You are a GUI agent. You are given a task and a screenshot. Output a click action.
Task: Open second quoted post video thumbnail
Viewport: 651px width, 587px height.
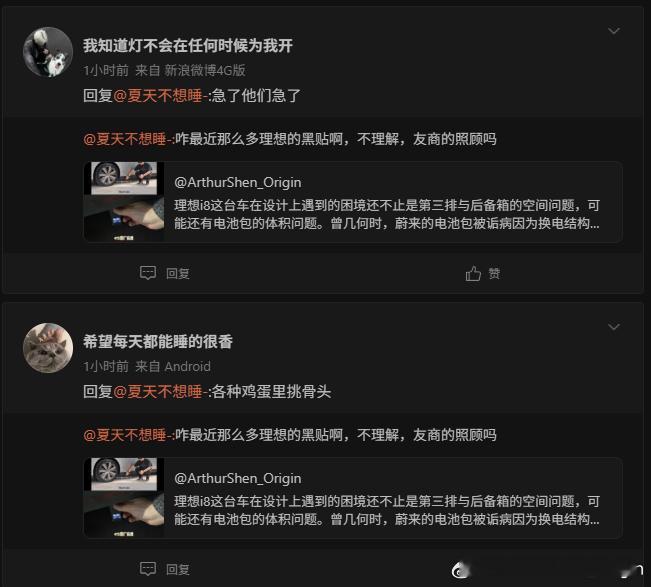coord(124,498)
